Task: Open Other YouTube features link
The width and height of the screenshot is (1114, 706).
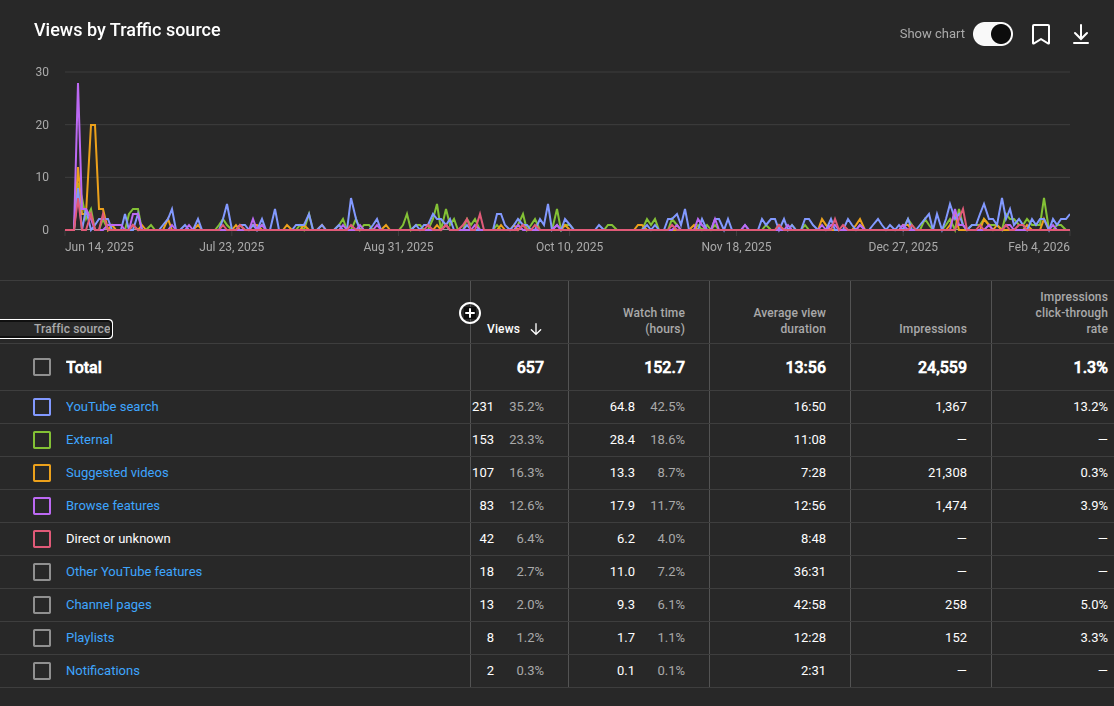Action: 134,572
